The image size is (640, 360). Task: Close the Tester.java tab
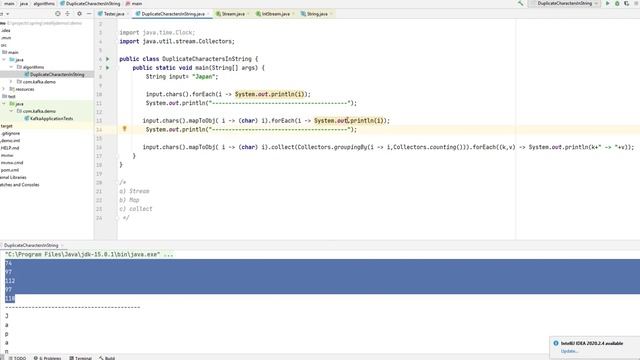[x=128, y=14]
